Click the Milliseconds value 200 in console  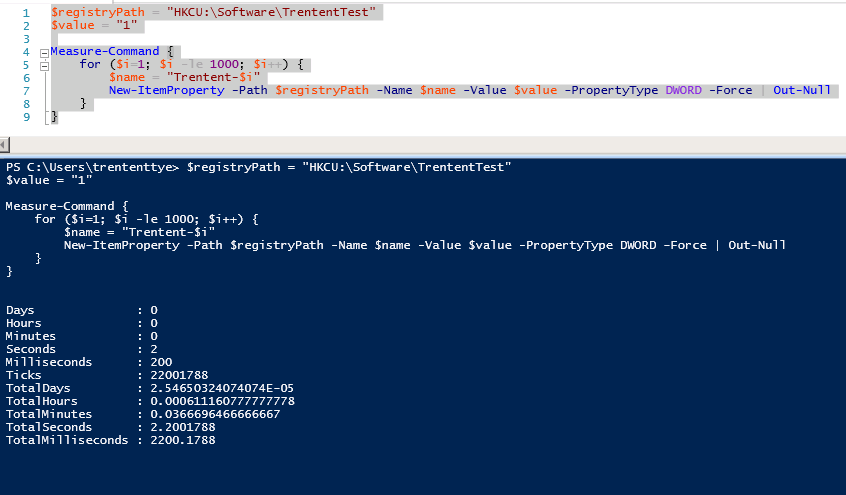[161, 362]
